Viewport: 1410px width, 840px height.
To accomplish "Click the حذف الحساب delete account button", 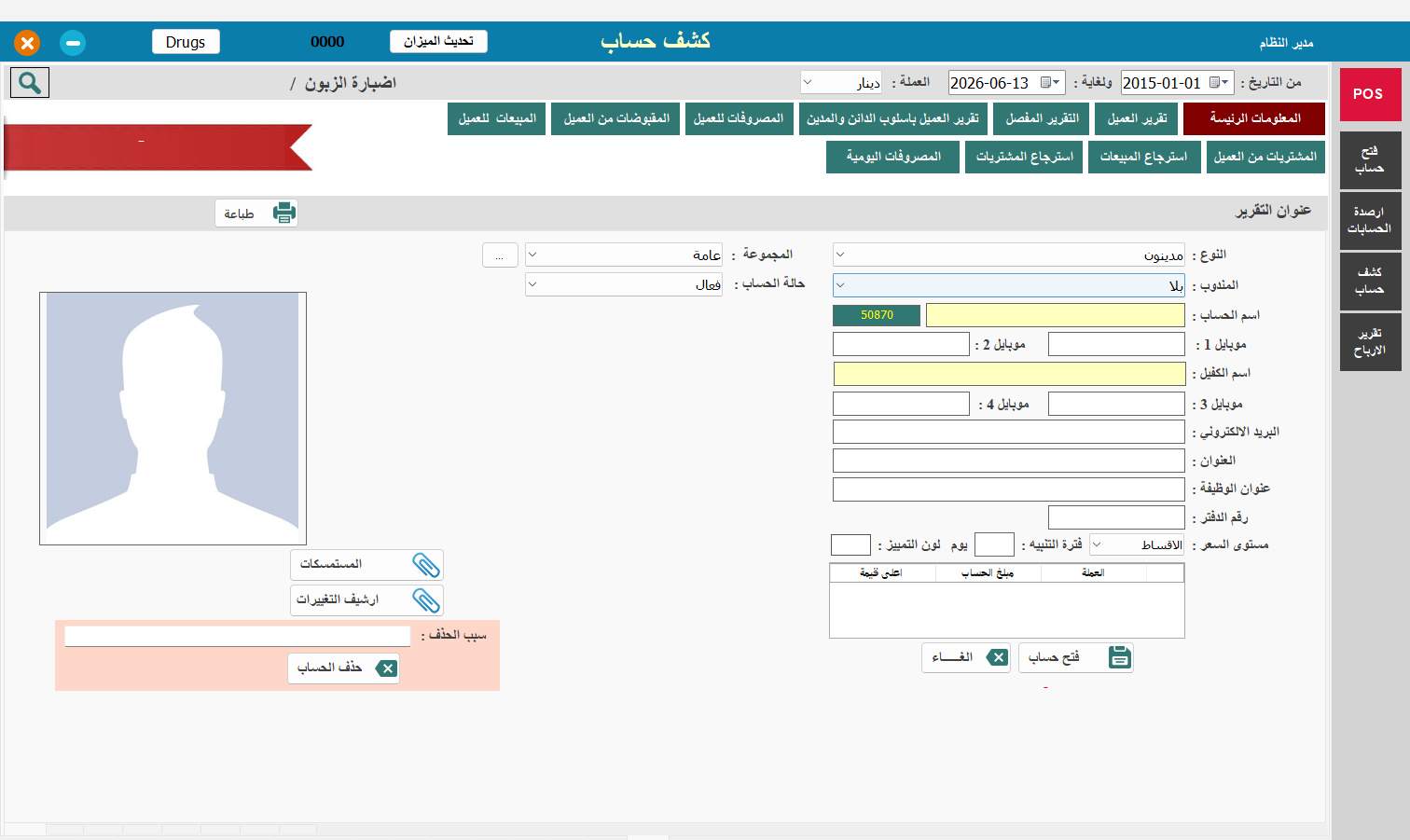I will (343, 668).
